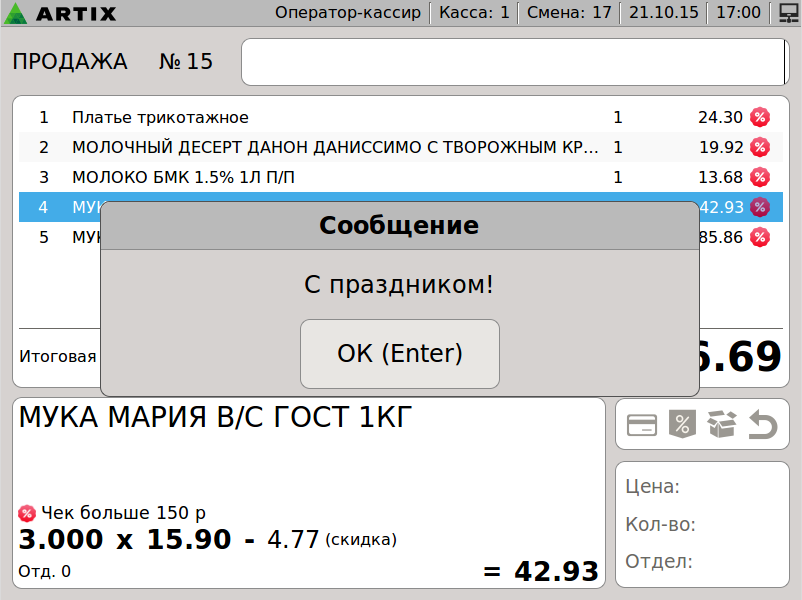
Task: Click discount badge on Платье трикотажное row
Action: [x=760, y=117]
